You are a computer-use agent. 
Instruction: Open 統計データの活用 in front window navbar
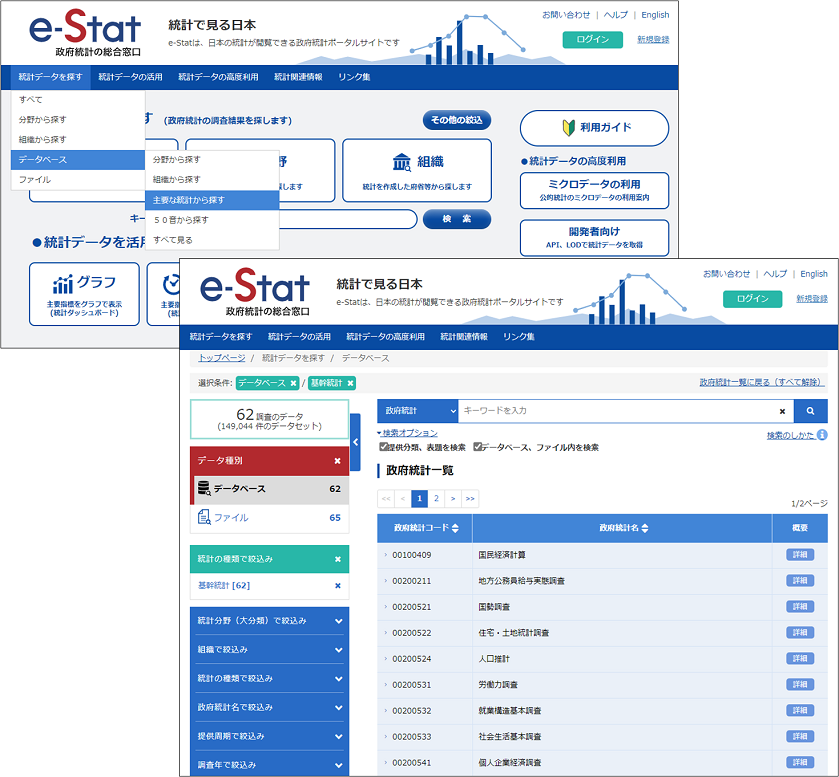299,337
